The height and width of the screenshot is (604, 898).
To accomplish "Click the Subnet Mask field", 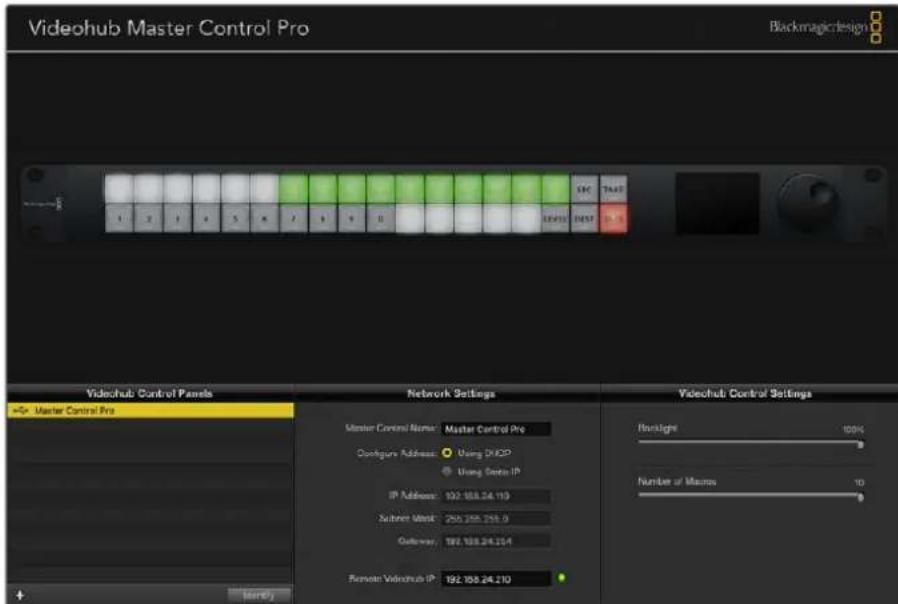I will point(496,519).
